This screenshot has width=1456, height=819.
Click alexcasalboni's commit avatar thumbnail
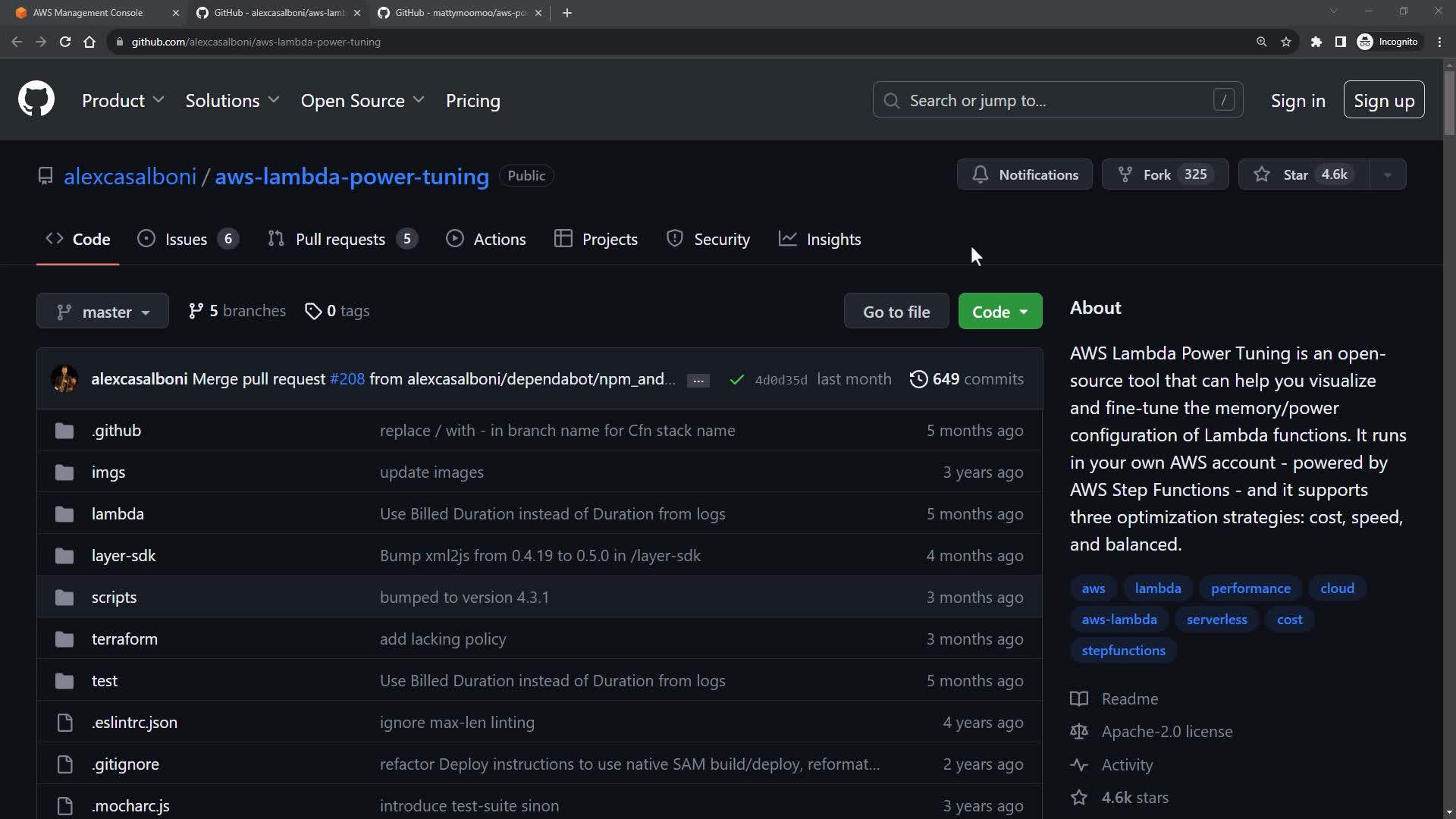(64, 379)
